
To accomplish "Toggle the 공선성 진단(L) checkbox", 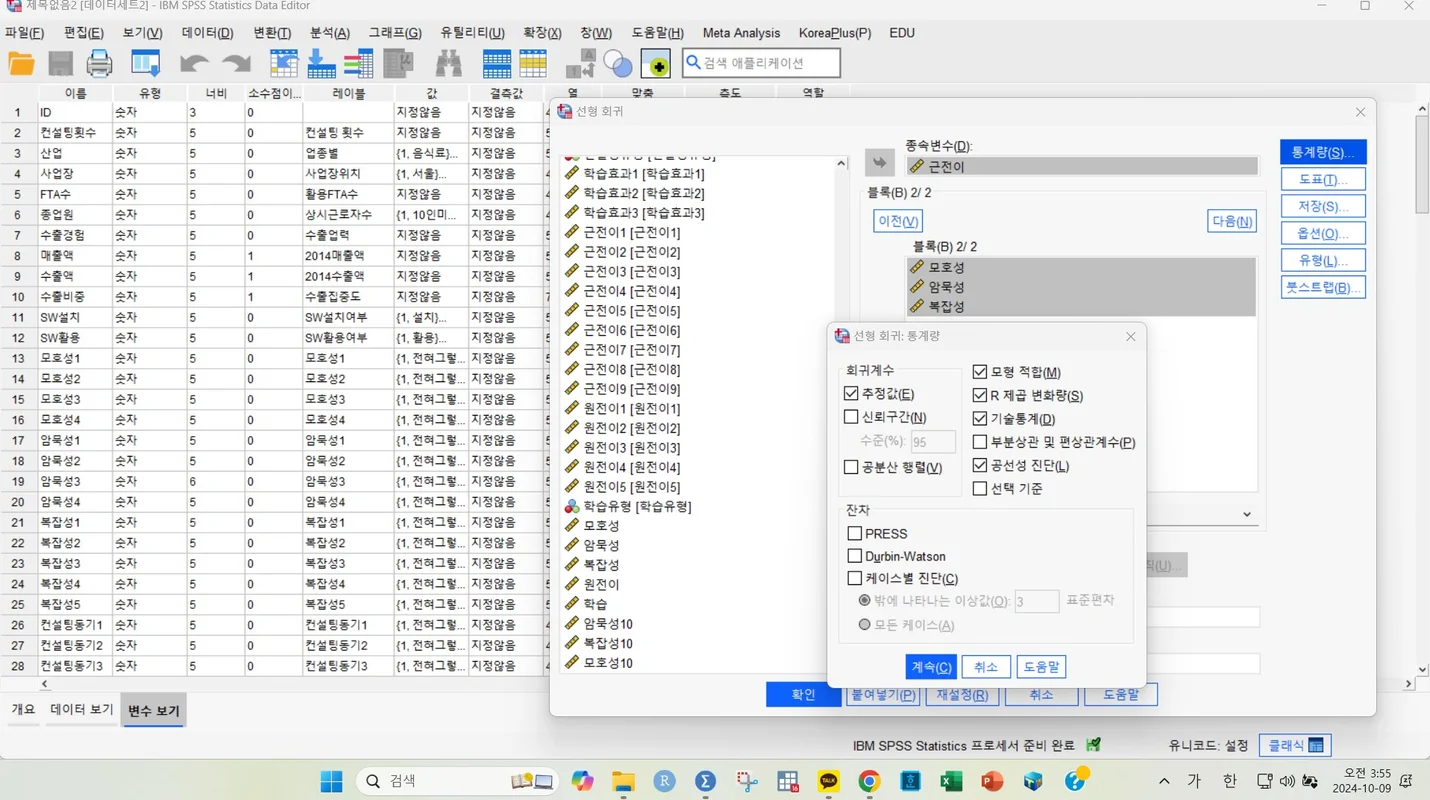I will coord(980,465).
